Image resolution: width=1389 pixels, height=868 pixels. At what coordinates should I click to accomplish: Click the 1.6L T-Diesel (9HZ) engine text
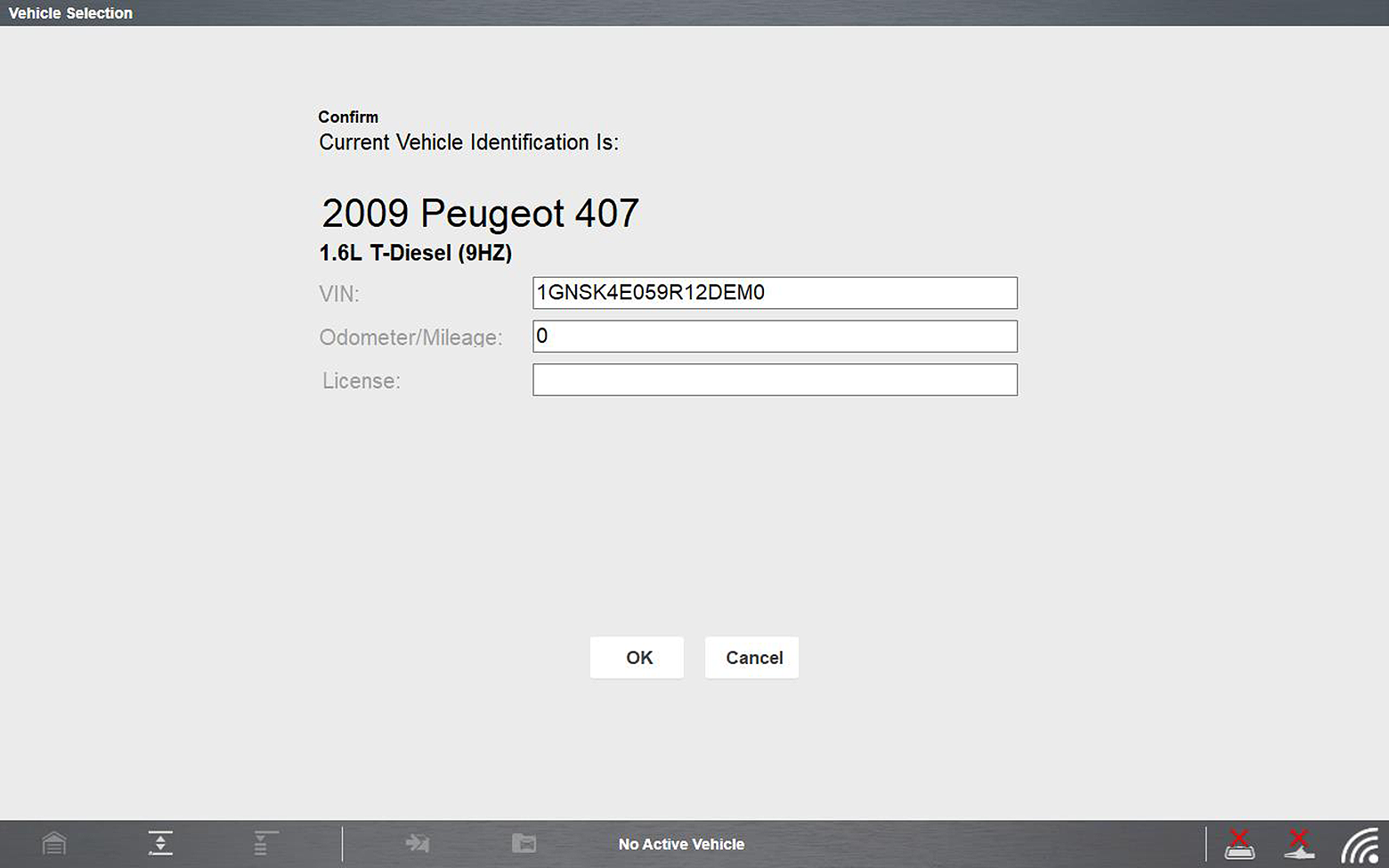pos(415,254)
